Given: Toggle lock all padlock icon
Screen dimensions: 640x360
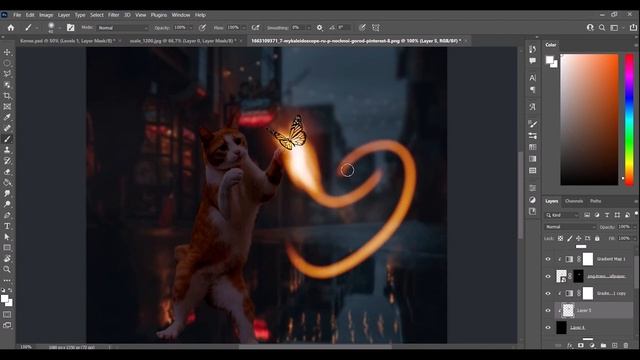Looking at the screenshot, I should coord(597,238).
